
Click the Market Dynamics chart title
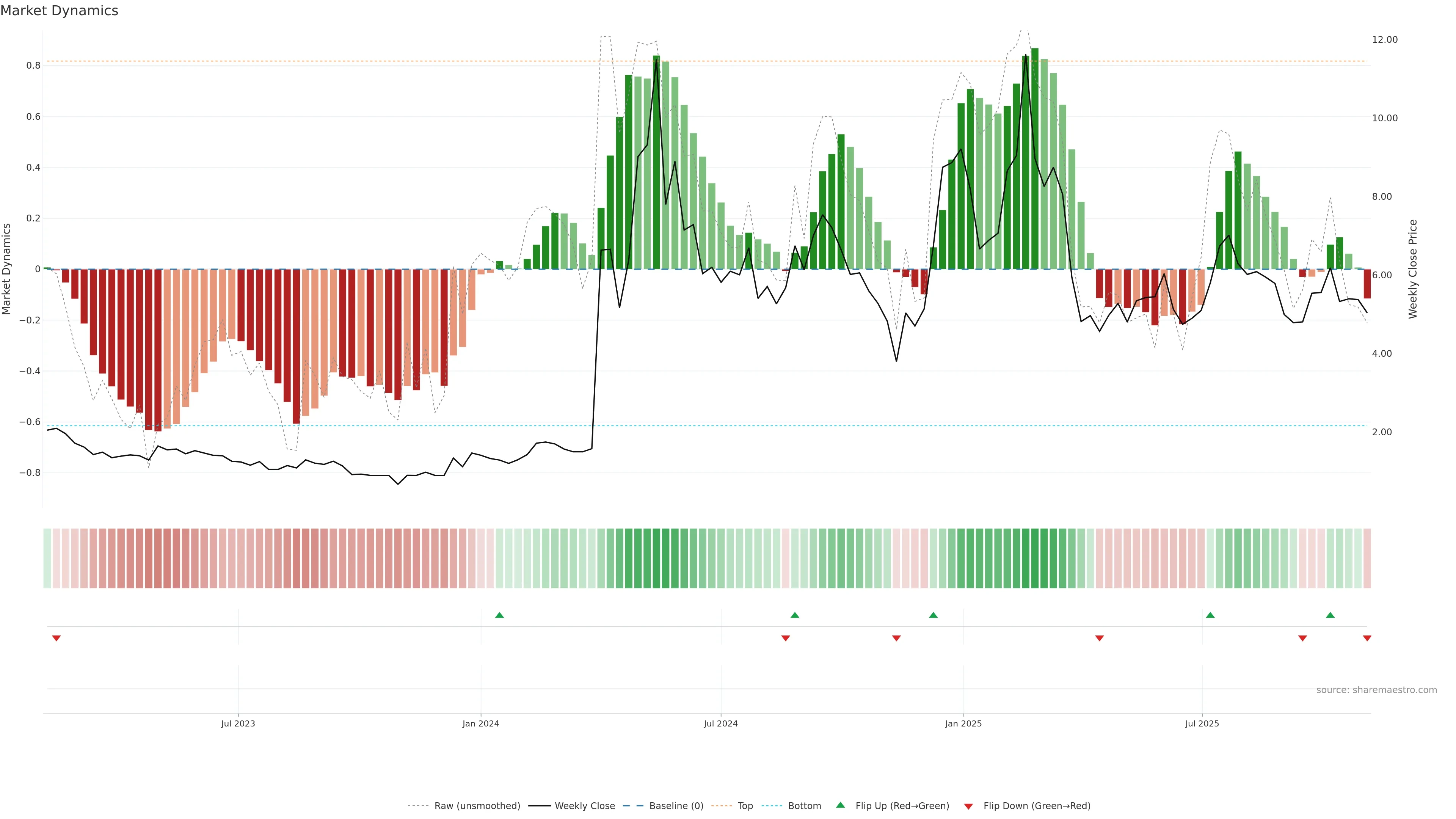click(60, 11)
